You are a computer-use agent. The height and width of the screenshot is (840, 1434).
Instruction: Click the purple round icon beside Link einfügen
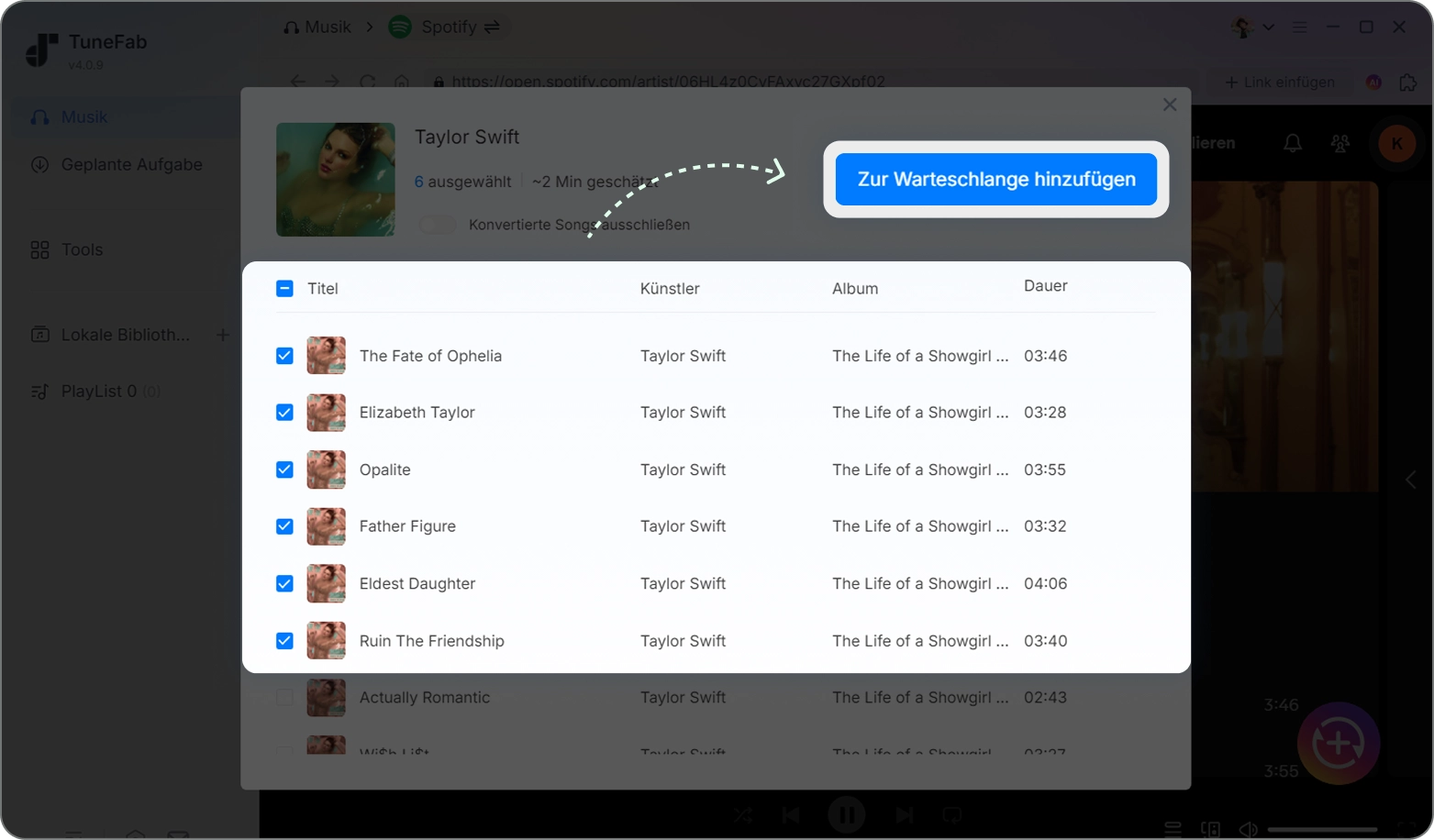click(1373, 83)
